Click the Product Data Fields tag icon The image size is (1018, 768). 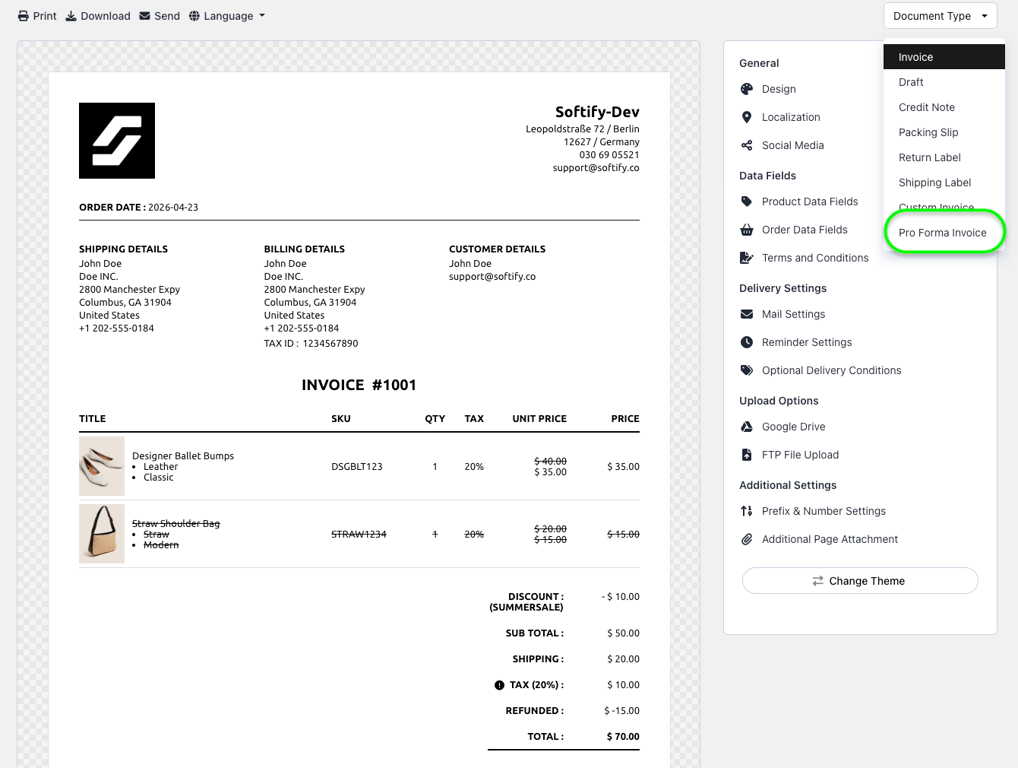tap(747, 201)
